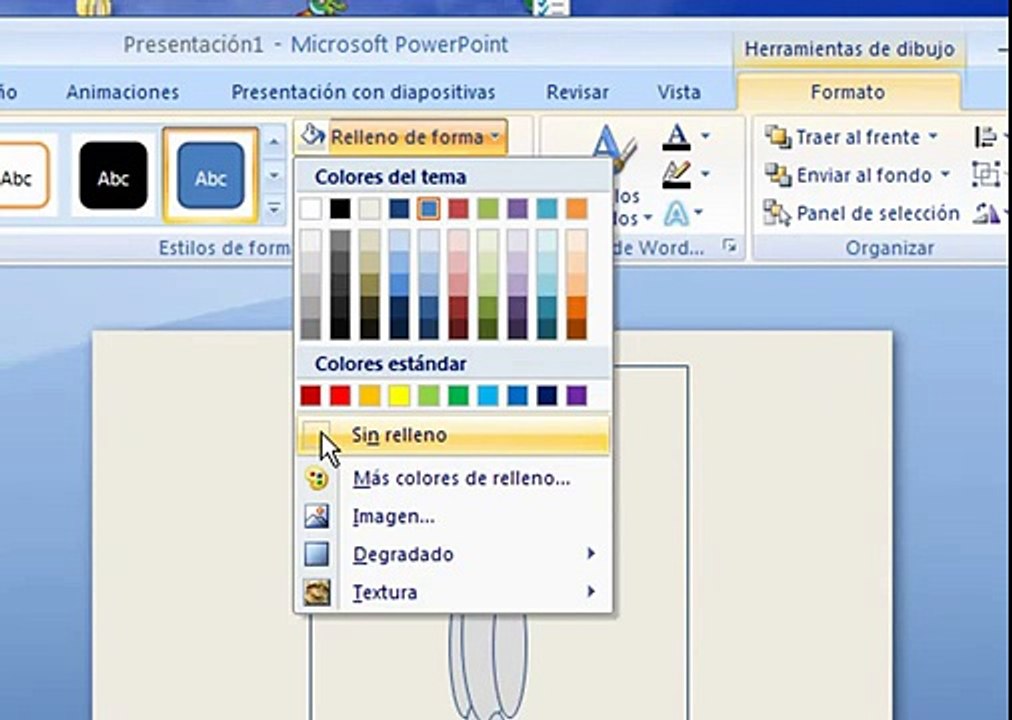This screenshot has width=1012, height=720.
Task: Pick dark navy standard color
Action: click(x=547, y=395)
